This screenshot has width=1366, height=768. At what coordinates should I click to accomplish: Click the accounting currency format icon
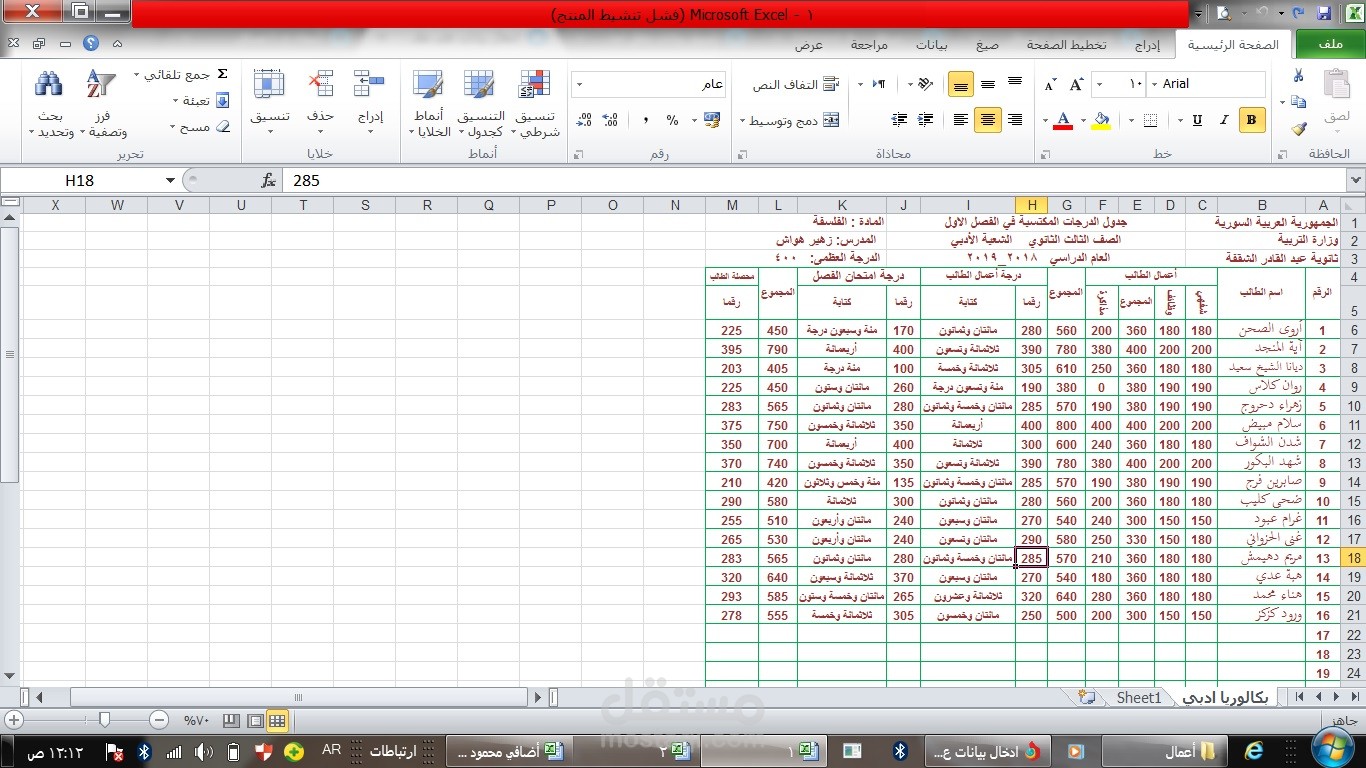pyautogui.click(x=712, y=120)
